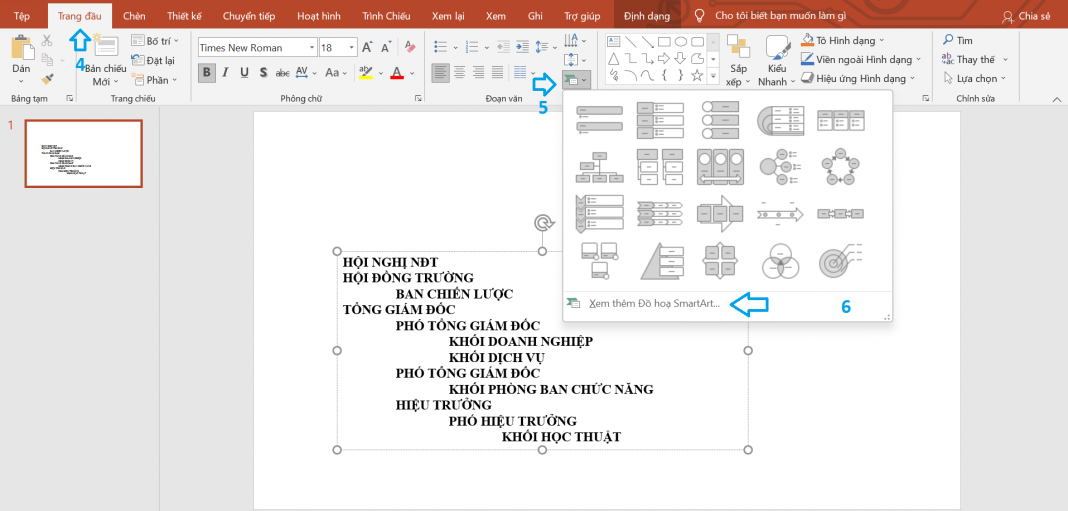
Task: Toggle Italic formatting
Action: [x=226, y=72]
